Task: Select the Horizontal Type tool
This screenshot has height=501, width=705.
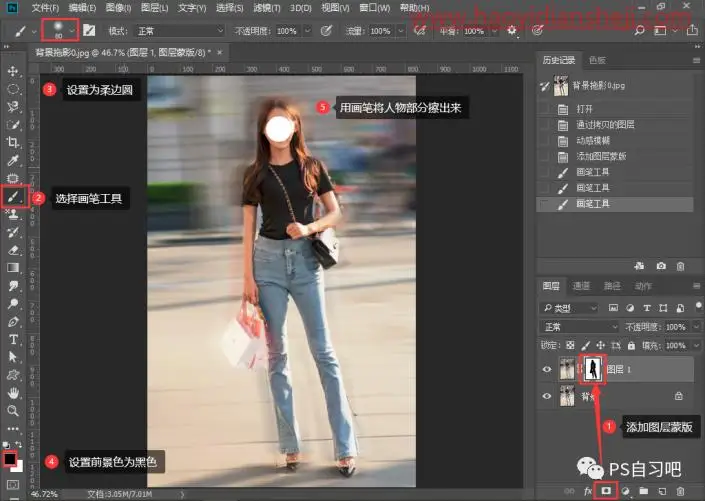Action: click(13, 339)
